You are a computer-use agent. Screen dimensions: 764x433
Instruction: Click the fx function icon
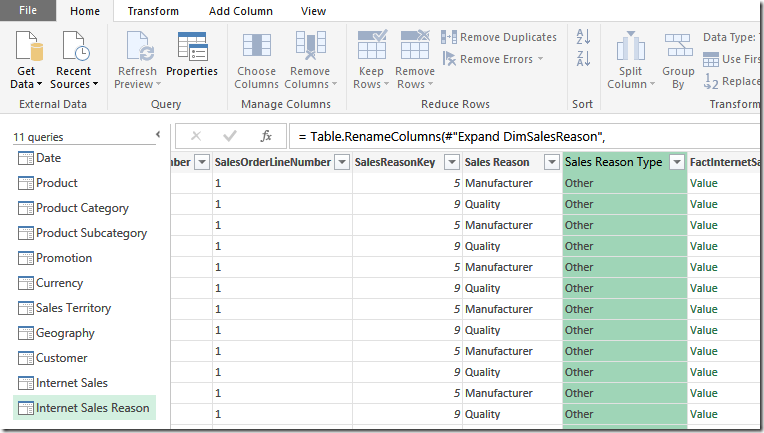click(266, 136)
